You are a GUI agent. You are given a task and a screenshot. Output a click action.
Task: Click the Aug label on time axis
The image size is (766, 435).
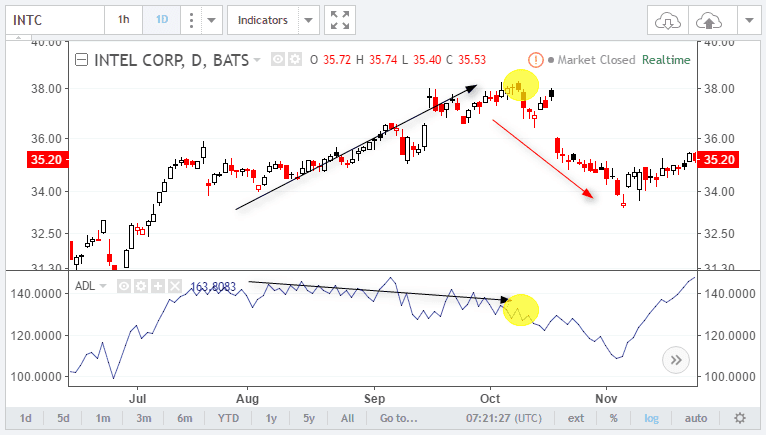pyautogui.click(x=247, y=398)
